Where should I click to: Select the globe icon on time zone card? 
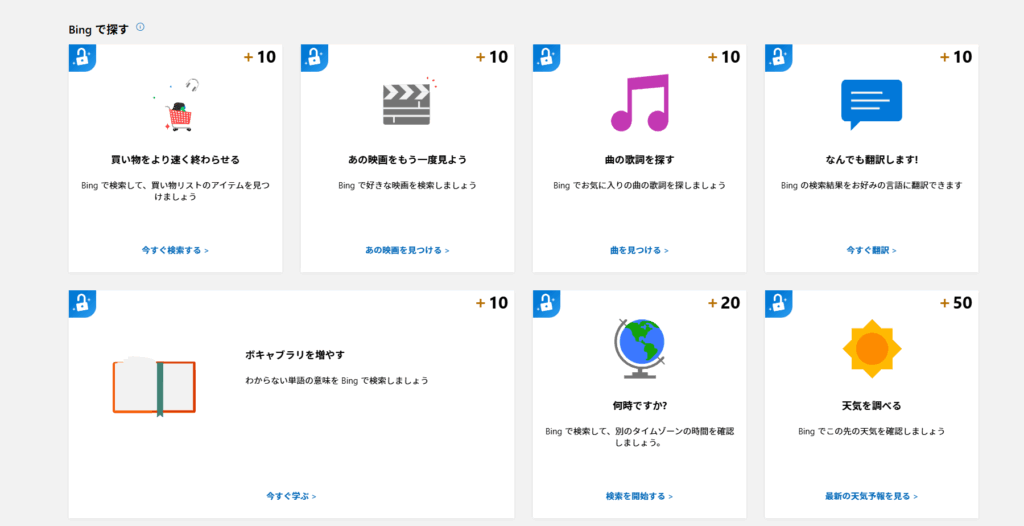pyautogui.click(x=639, y=347)
